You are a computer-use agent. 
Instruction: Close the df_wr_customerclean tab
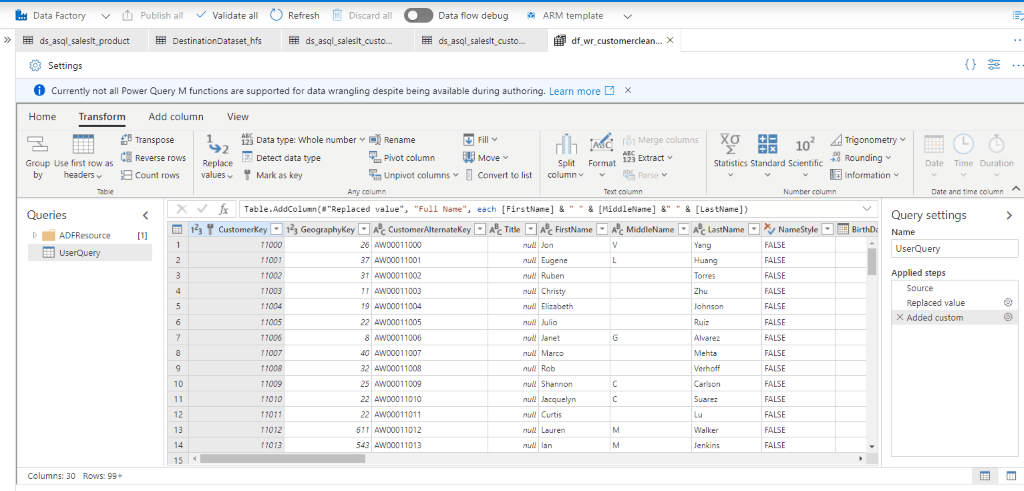(669, 40)
